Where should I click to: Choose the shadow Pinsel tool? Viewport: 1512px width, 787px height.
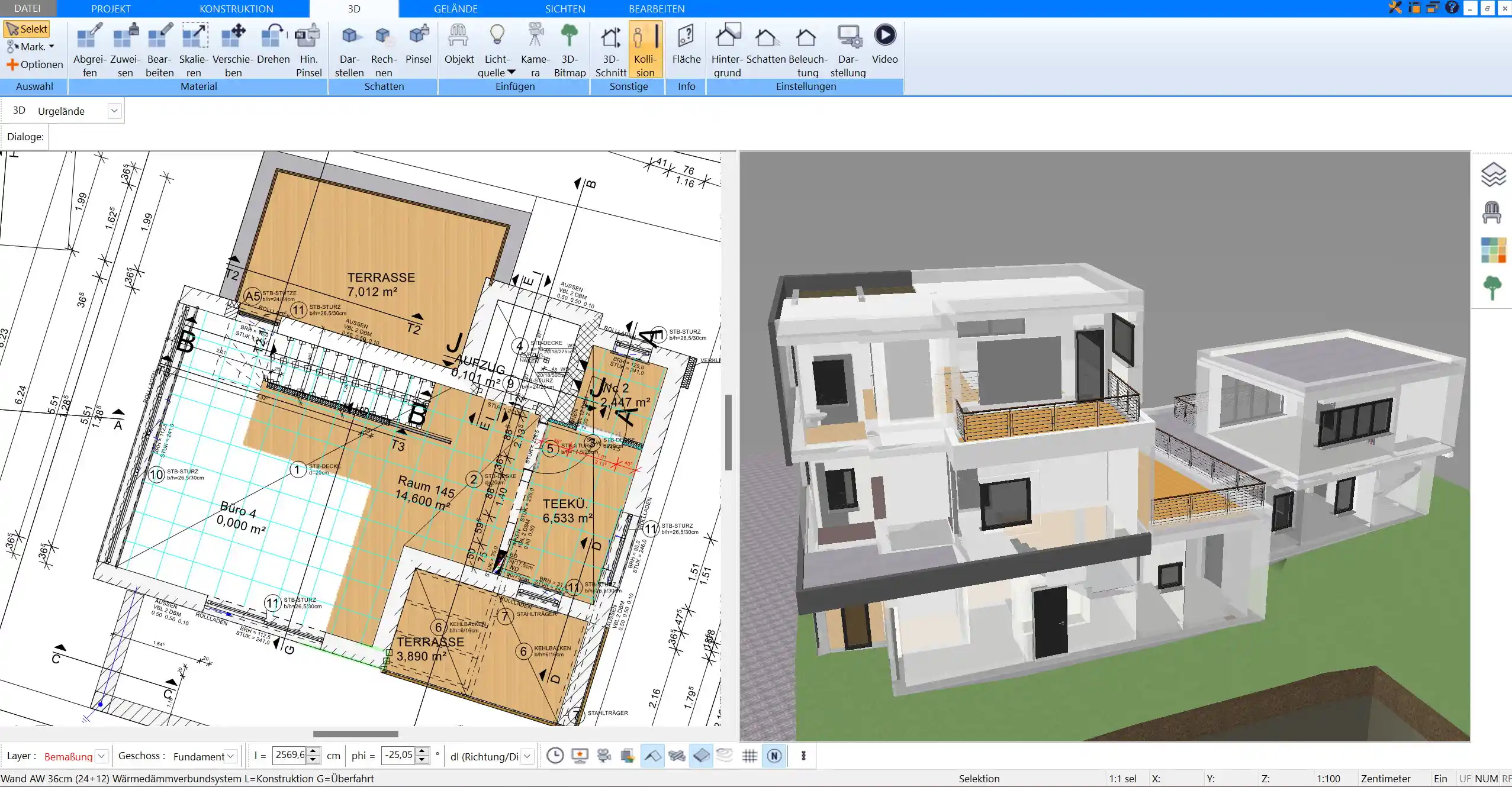click(419, 44)
